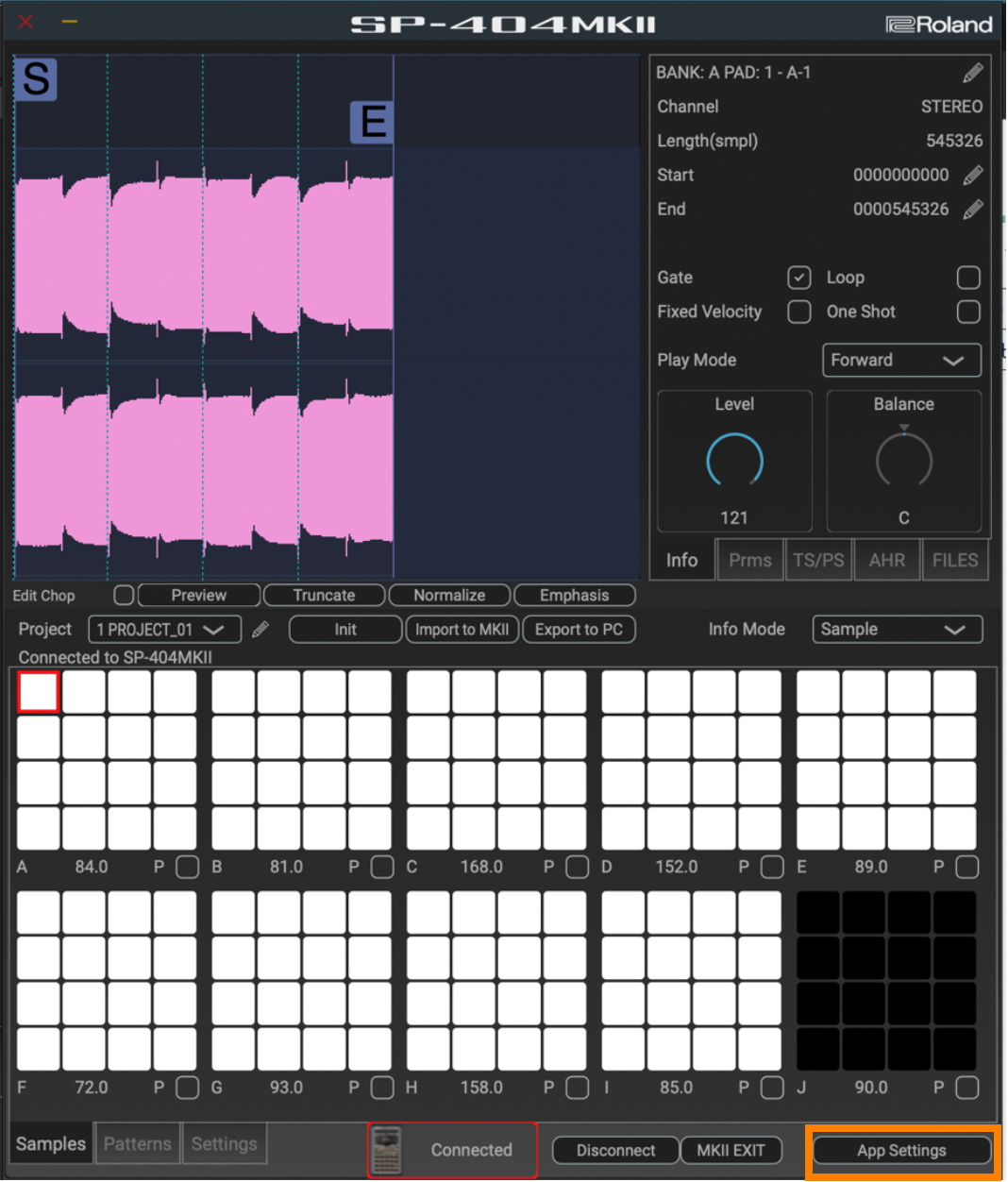1008x1182 pixels.
Task: Click the SP-404MKII device icon near Connected
Action: click(387, 1150)
